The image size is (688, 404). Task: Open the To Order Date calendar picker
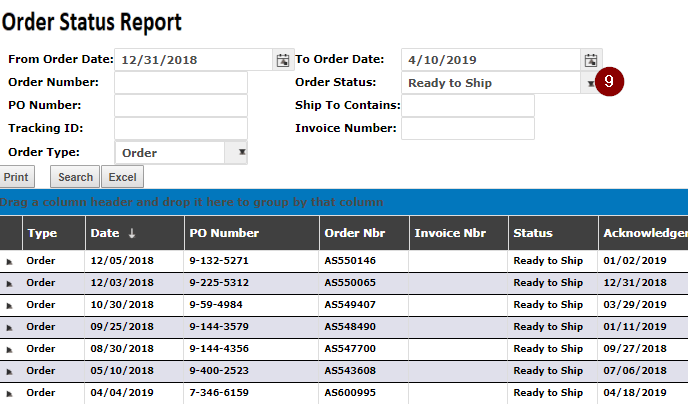pyautogui.click(x=591, y=60)
